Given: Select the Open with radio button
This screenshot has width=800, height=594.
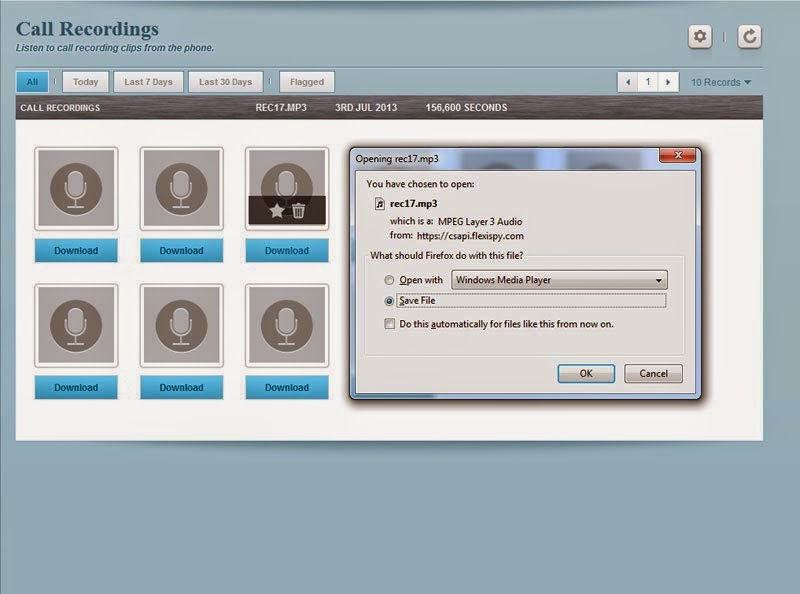Looking at the screenshot, I should click(x=389, y=280).
